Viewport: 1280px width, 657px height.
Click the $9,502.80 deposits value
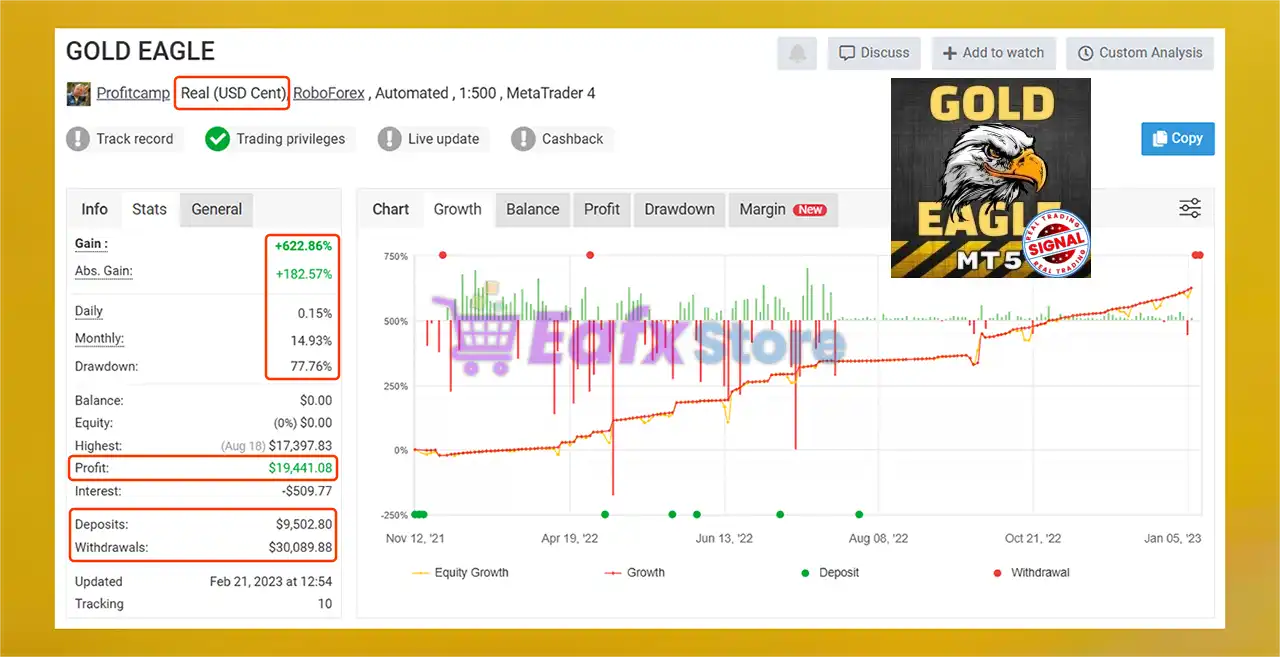[304, 524]
